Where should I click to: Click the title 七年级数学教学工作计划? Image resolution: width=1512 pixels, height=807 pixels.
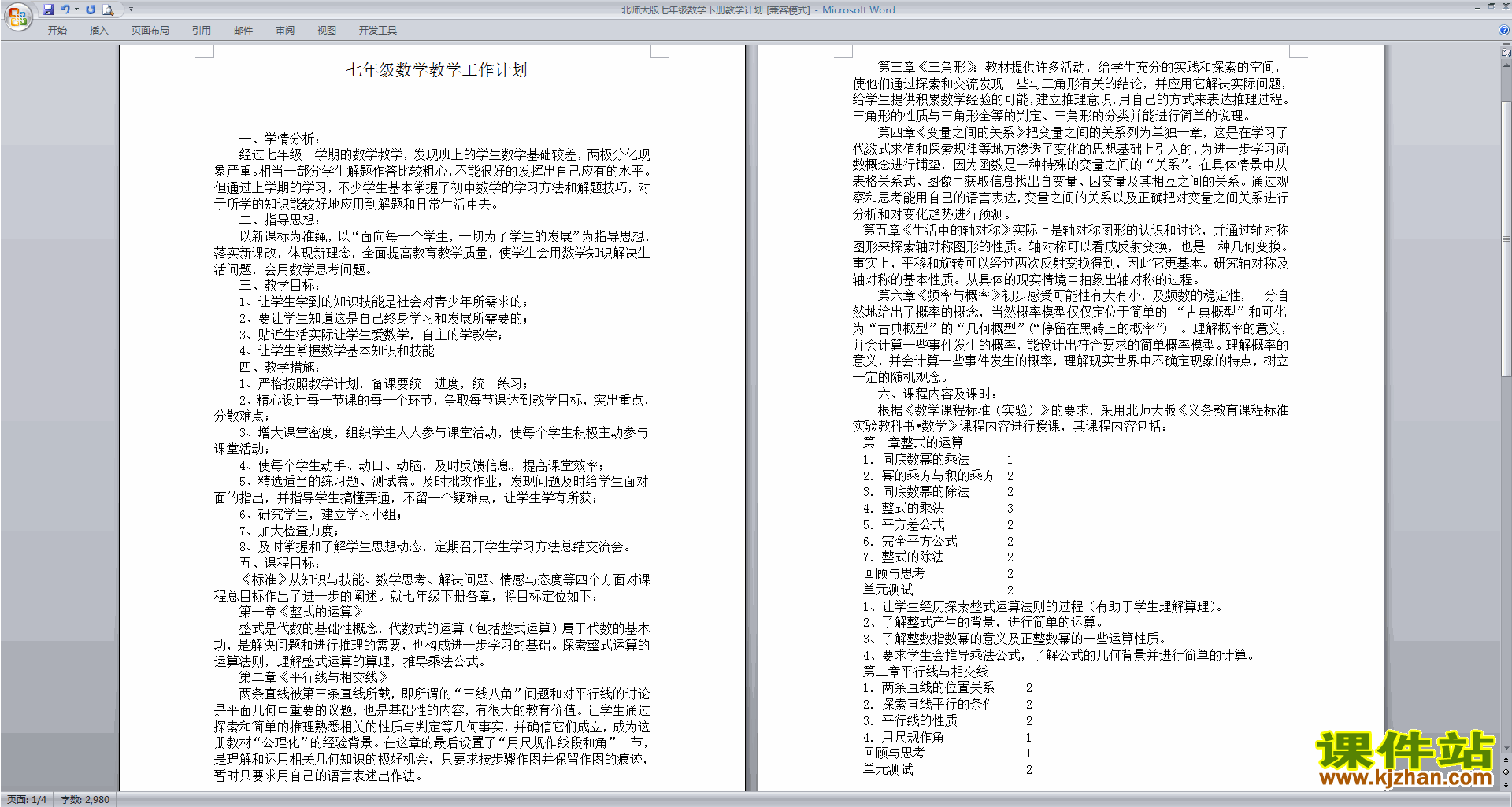(436, 69)
